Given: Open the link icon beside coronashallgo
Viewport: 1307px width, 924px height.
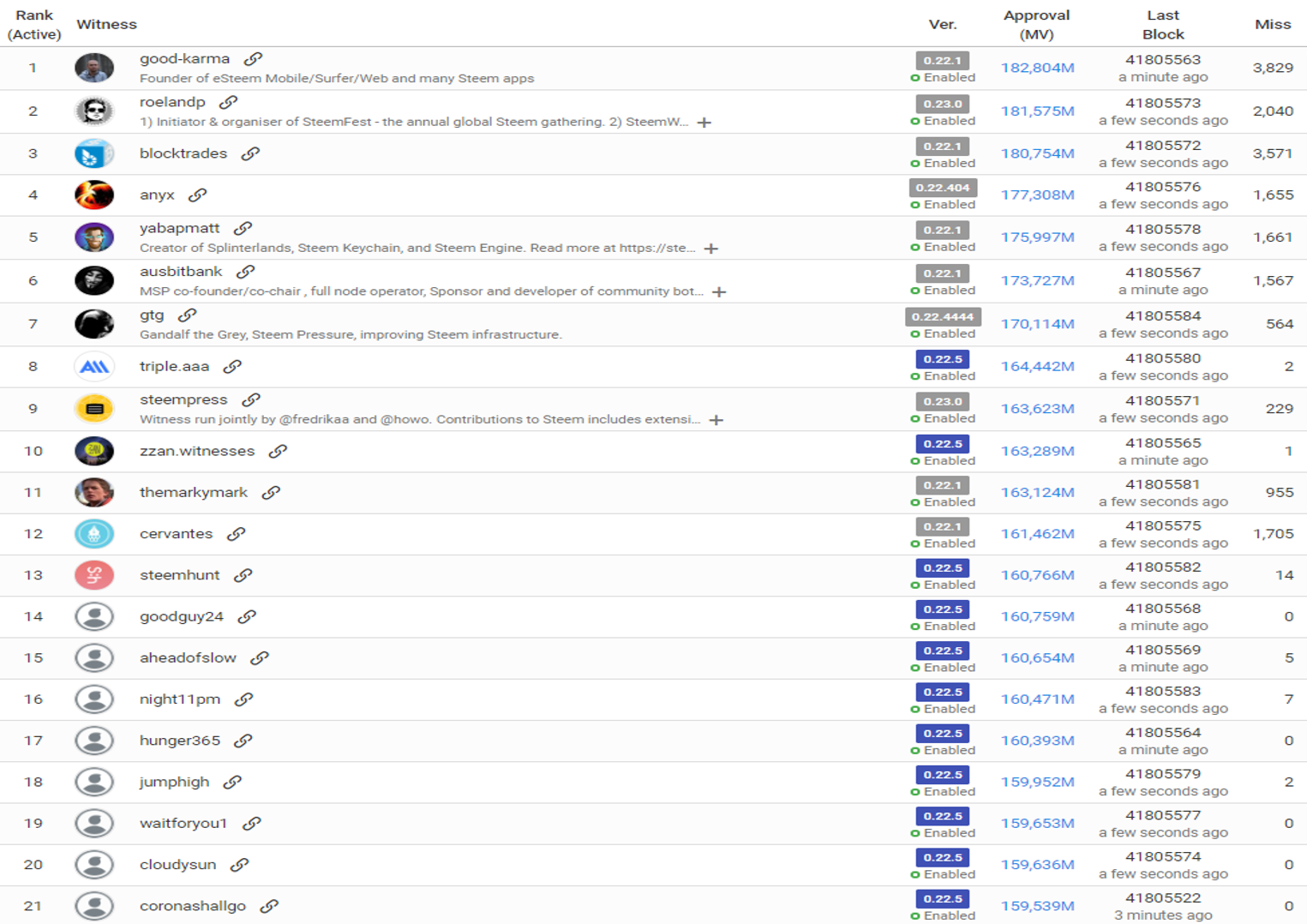Looking at the screenshot, I should coord(269,905).
